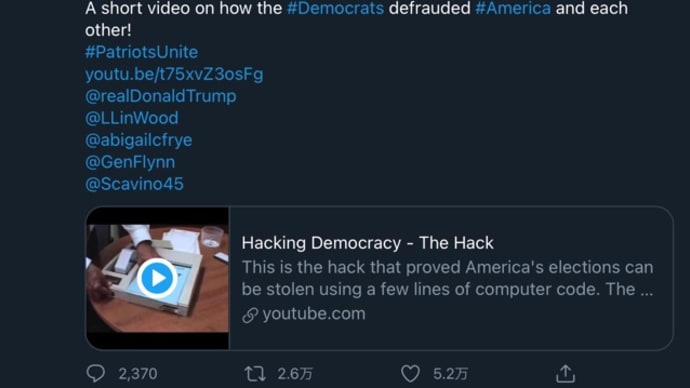
Task: Retweet using the retweet arrows icon
Action: pos(255,374)
